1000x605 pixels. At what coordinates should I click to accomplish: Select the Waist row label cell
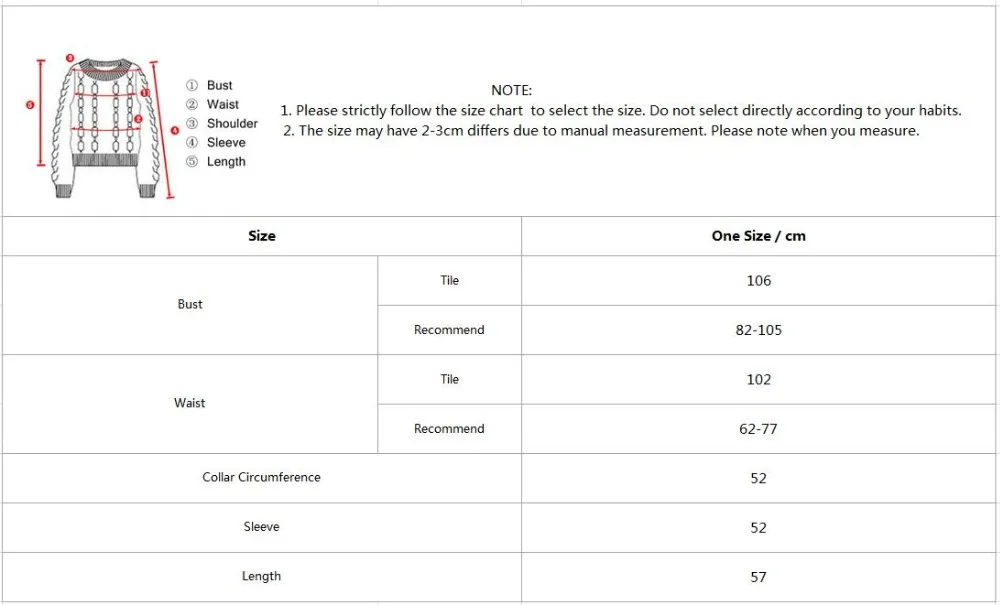pyautogui.click(x=190, y=404)
